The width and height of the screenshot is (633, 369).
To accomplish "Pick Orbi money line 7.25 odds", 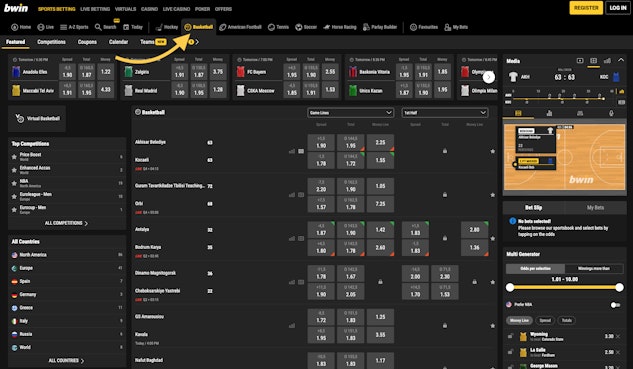I will click(380, 204).
